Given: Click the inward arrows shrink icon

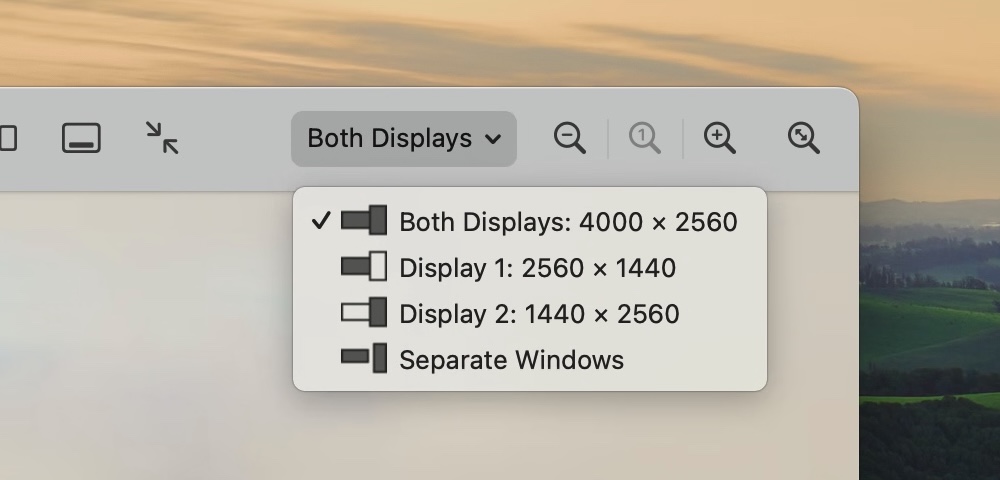Looking at the screenshot, I should click(x=162, y=138).
